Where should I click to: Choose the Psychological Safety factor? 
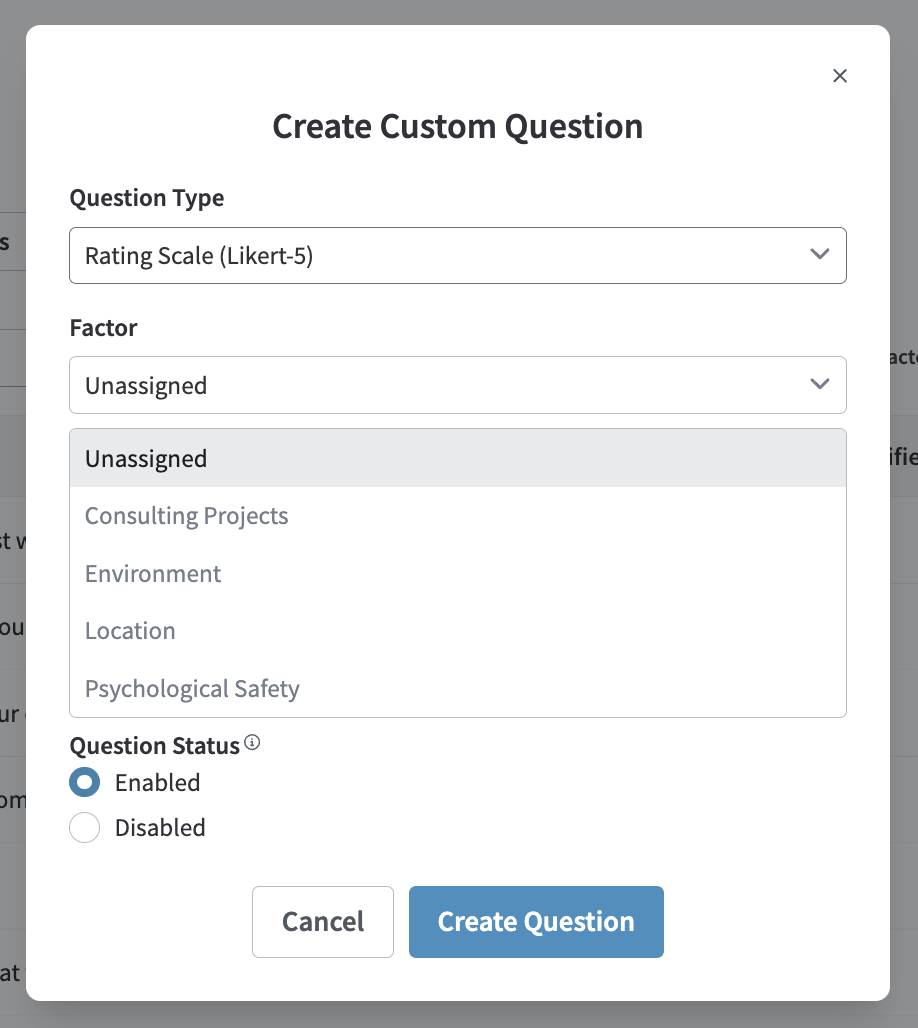(457, 689)
